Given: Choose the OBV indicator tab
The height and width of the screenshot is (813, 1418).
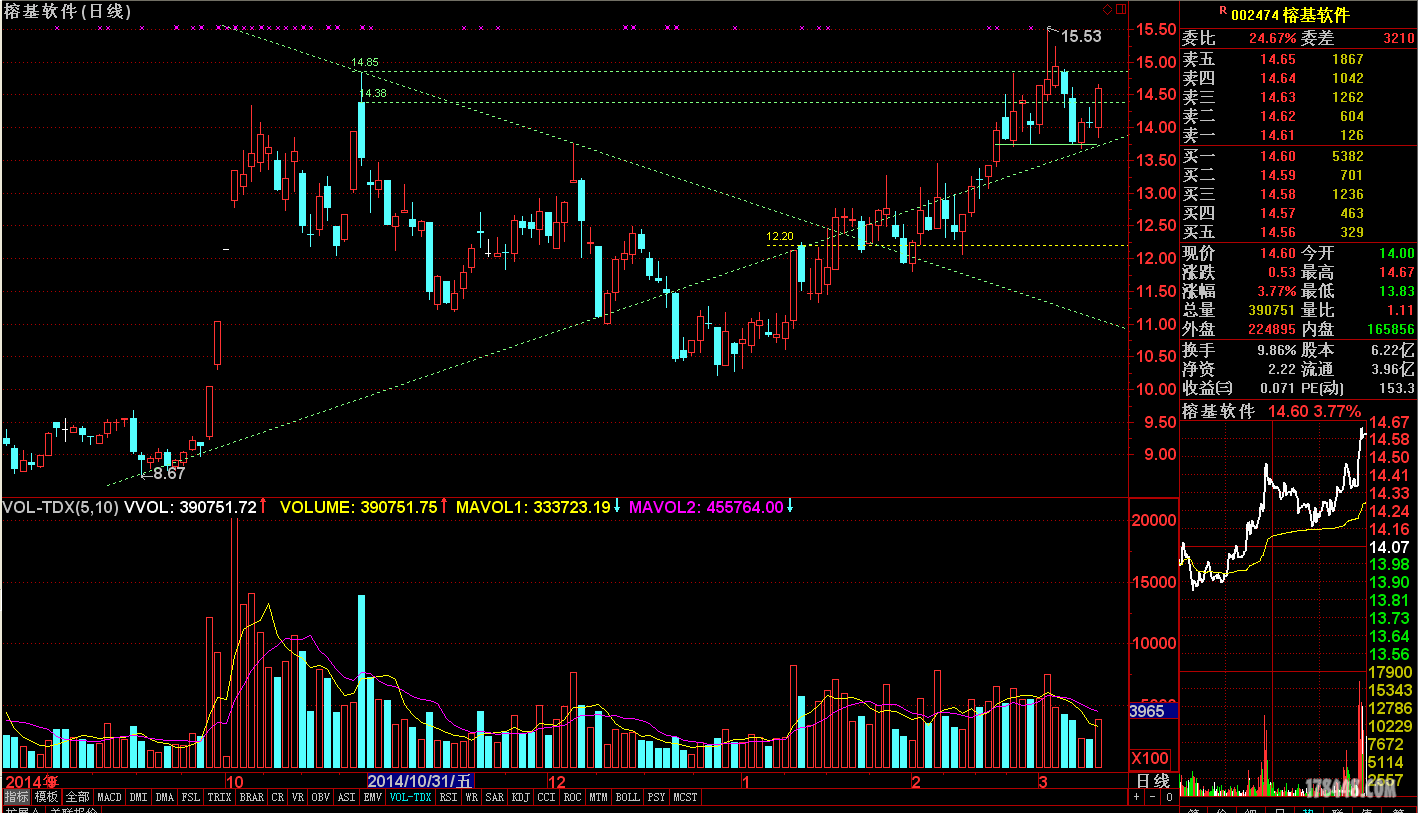Looking at the screenshot, I should pyautogui.click(x=320, y=797).
